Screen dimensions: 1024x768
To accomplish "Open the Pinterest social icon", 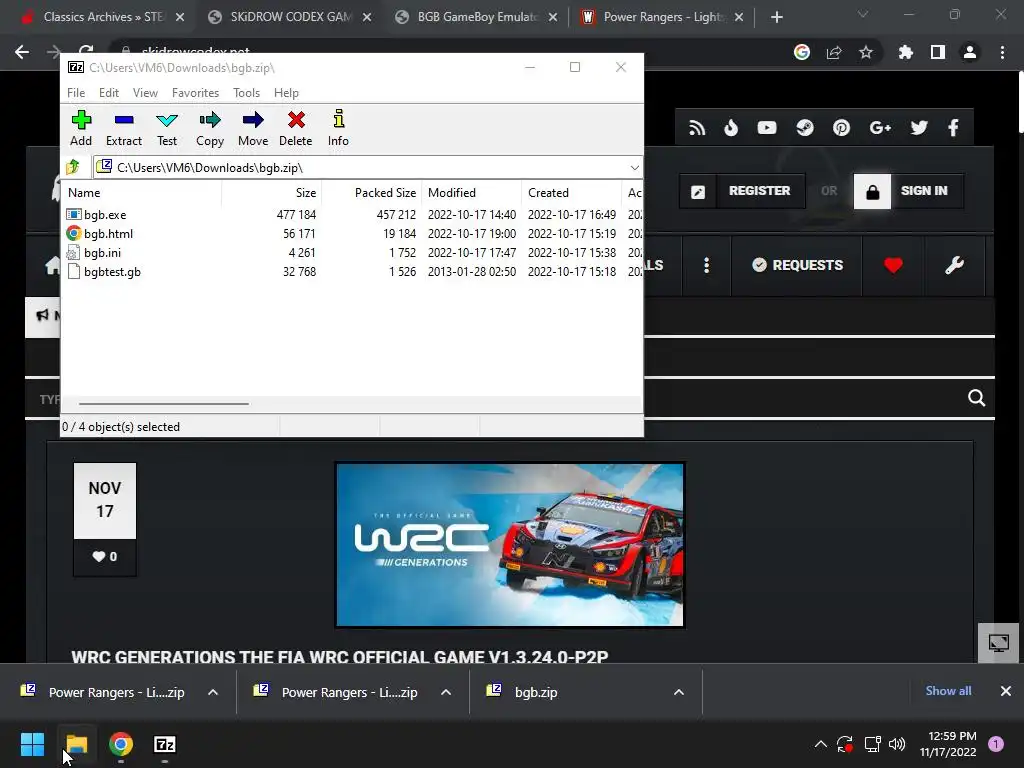I will click(x=841, y=127).
